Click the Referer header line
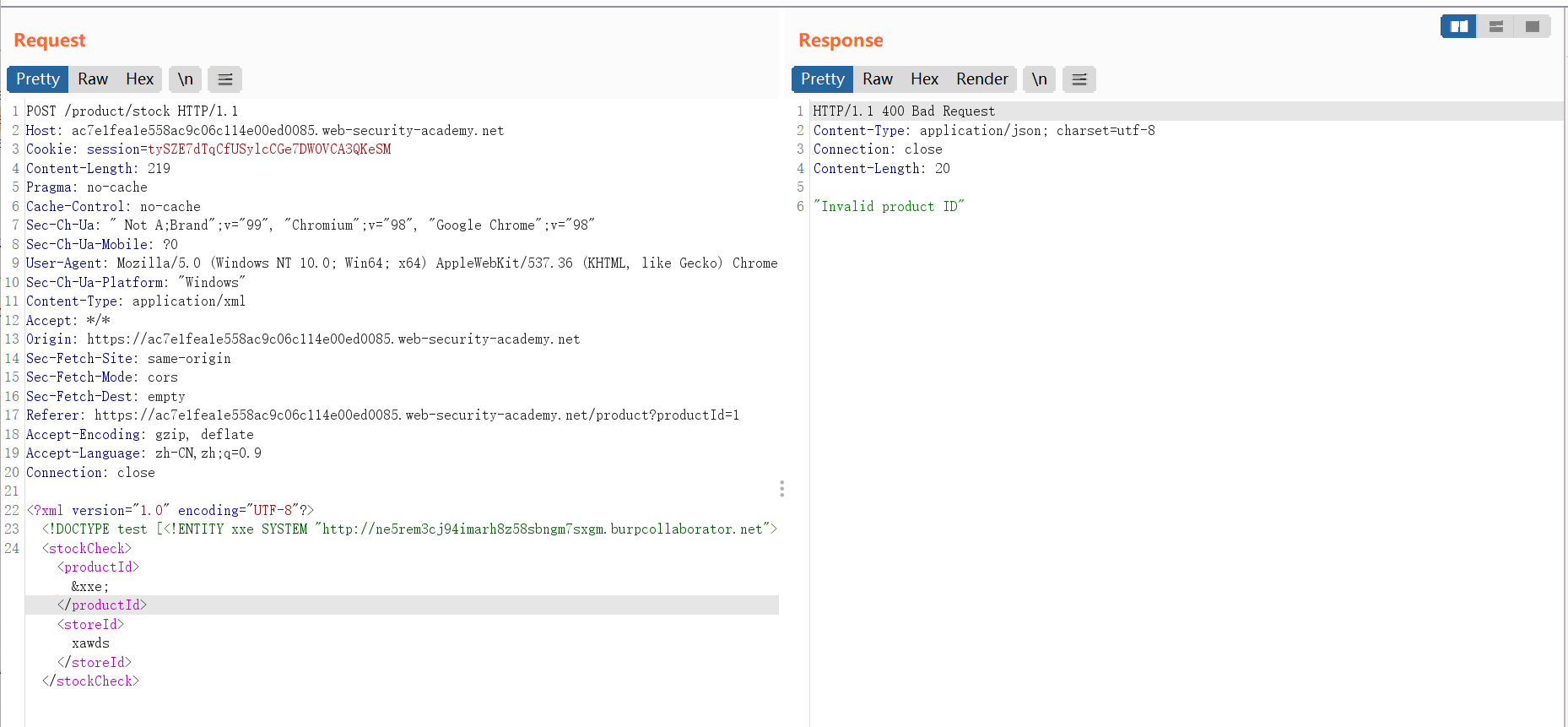The width and height of the screenshot is (1568, 727). click(383, 415)
